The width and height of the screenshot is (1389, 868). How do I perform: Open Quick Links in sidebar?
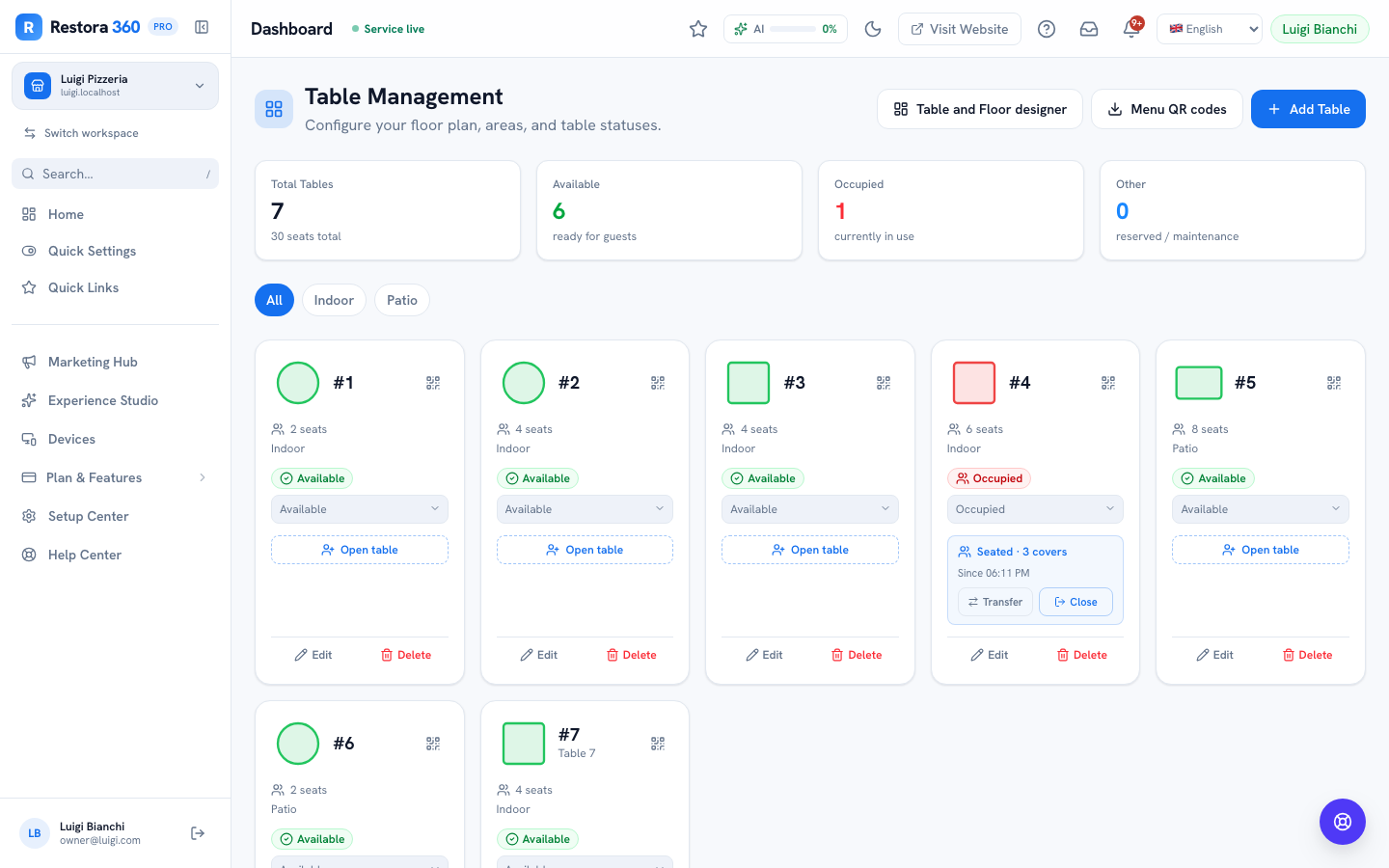point(115,287)
